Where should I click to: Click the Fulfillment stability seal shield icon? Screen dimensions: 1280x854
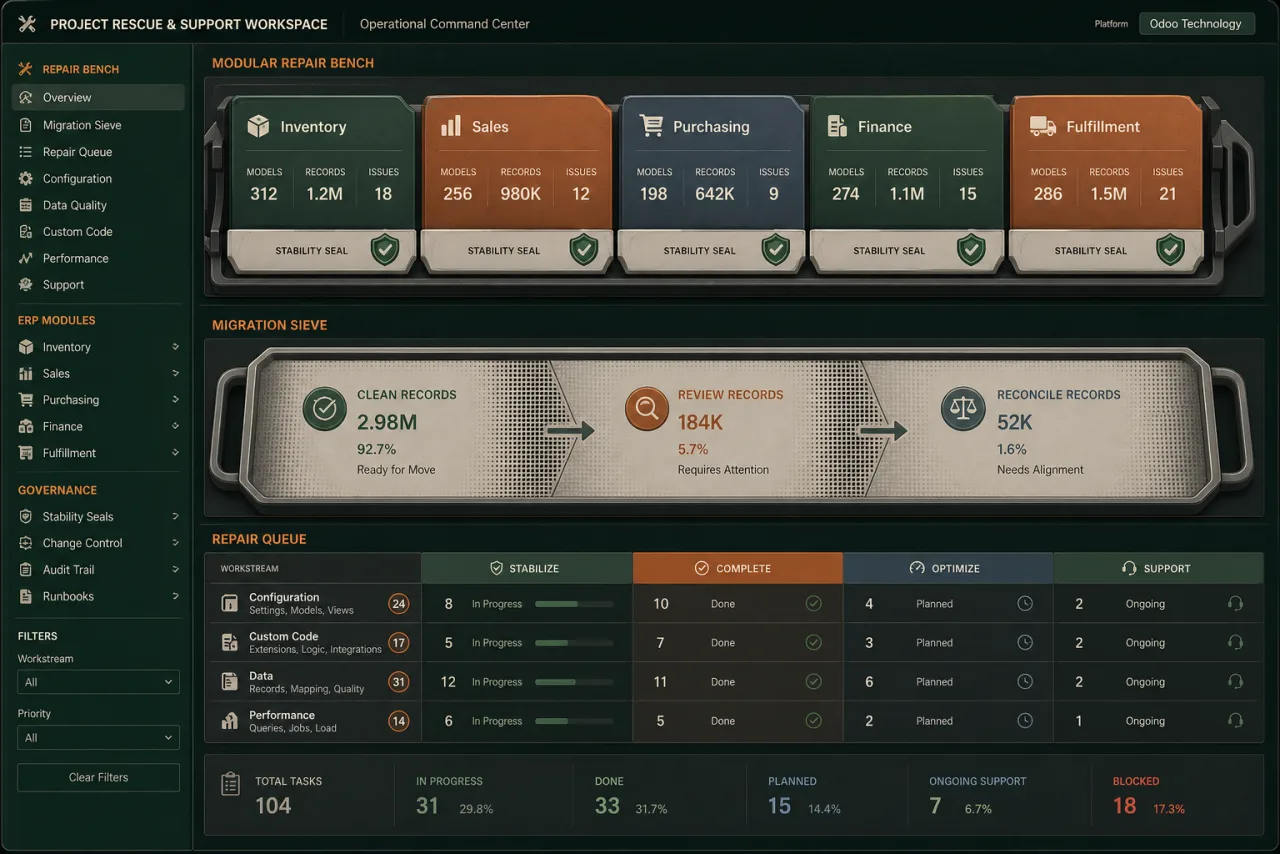click(x=1171, y=250)
